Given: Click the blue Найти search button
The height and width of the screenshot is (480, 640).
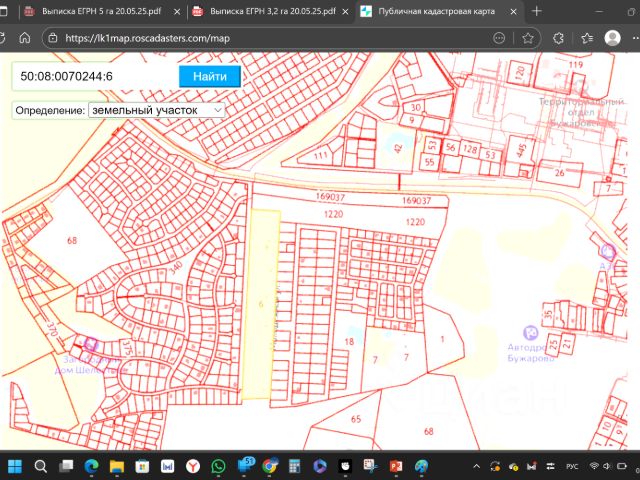Looking at the screenshot, I should [x=210, y=76].
